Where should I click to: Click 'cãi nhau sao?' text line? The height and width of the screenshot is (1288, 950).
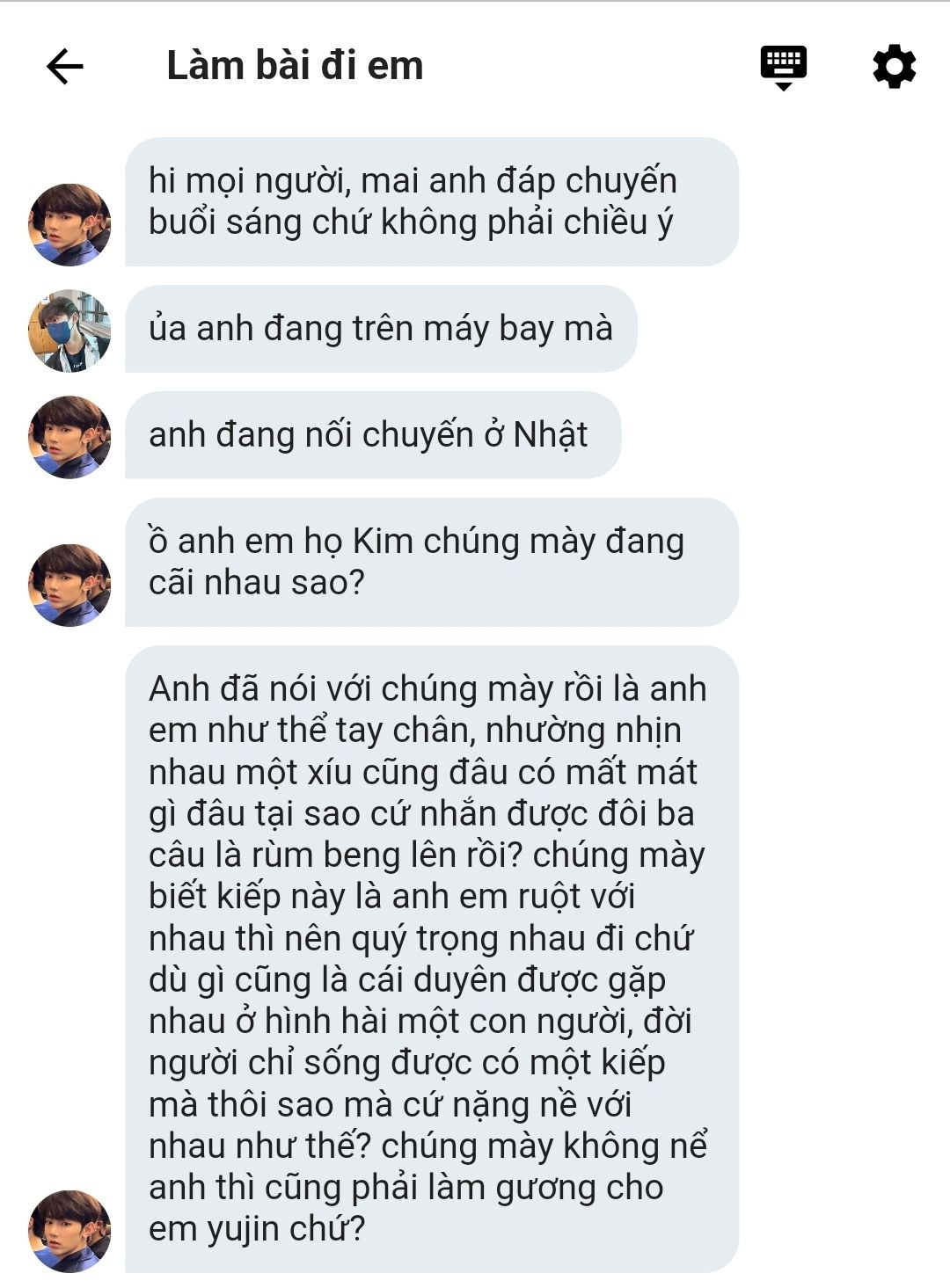point(256,582)
